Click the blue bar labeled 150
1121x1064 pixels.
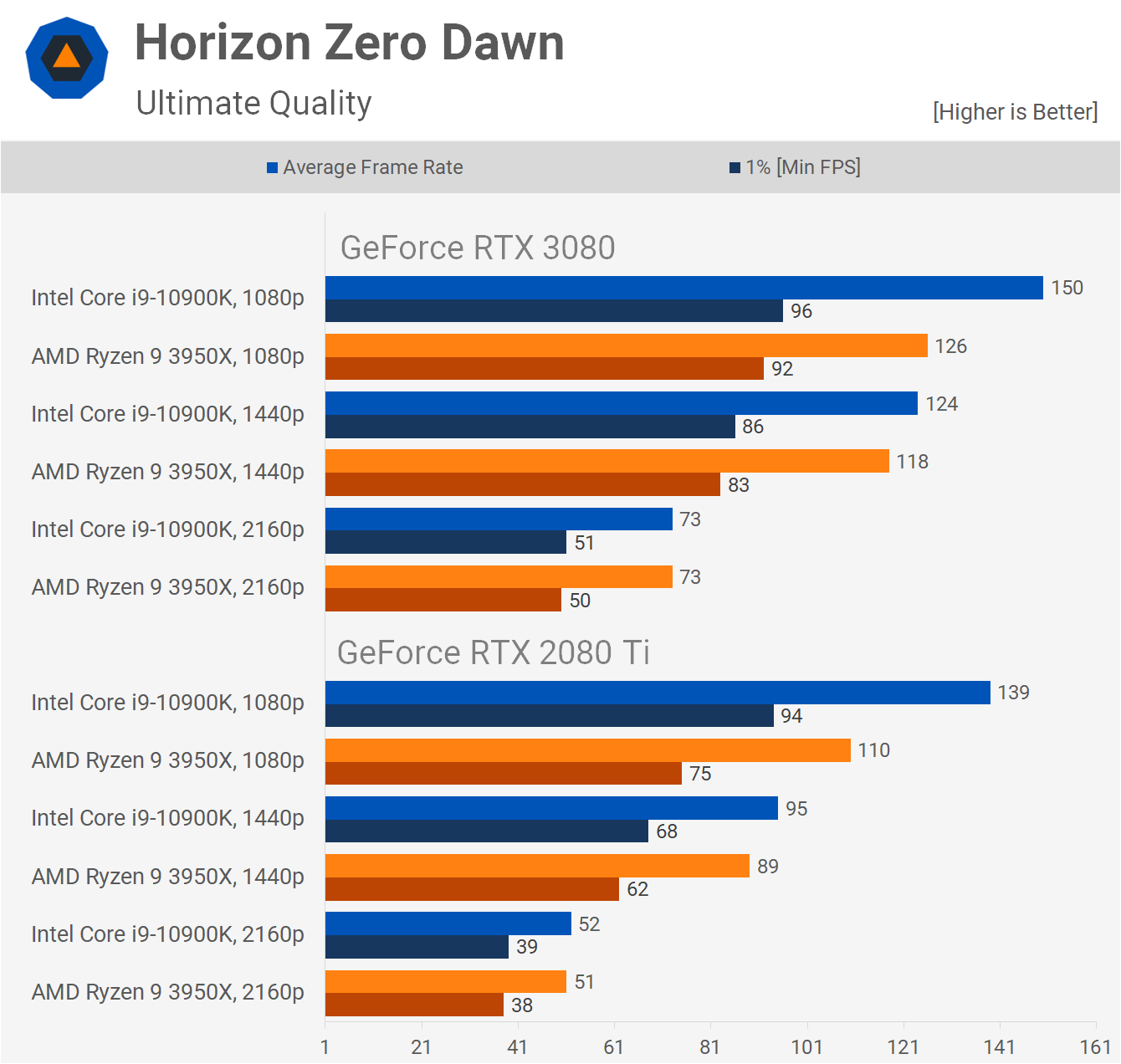point(684,288)
